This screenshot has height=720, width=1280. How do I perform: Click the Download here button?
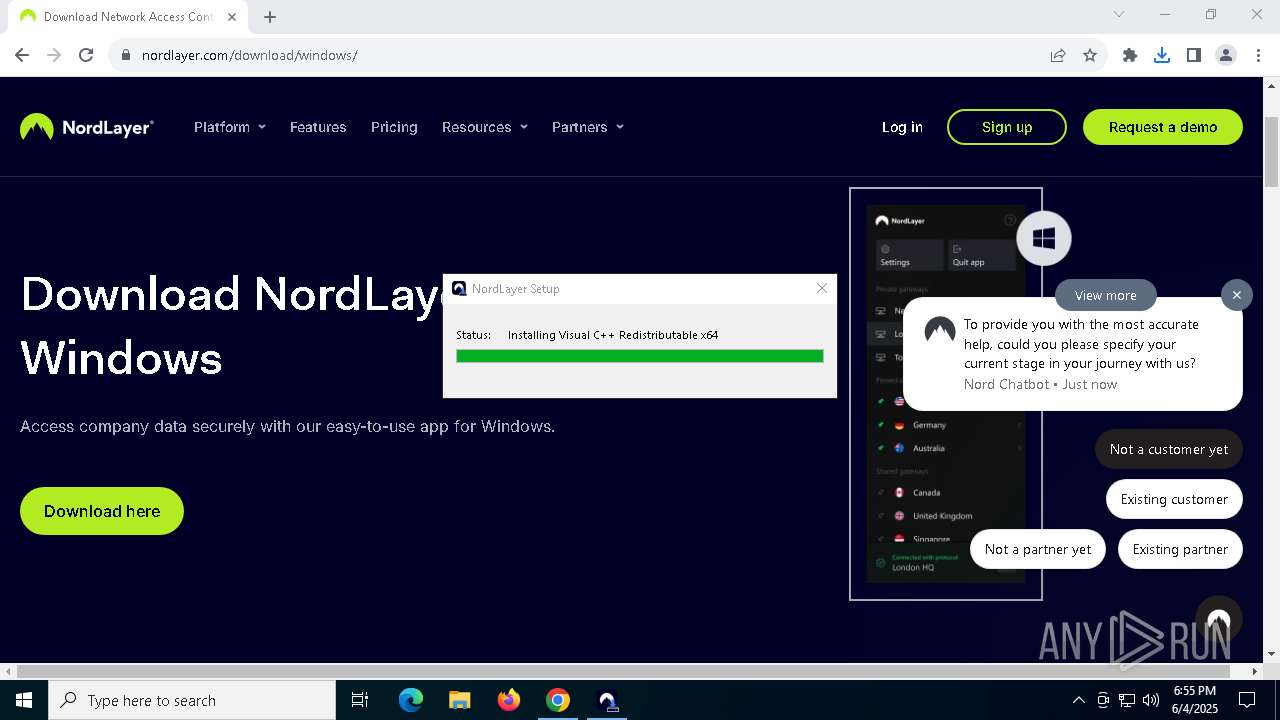point(102,511)
